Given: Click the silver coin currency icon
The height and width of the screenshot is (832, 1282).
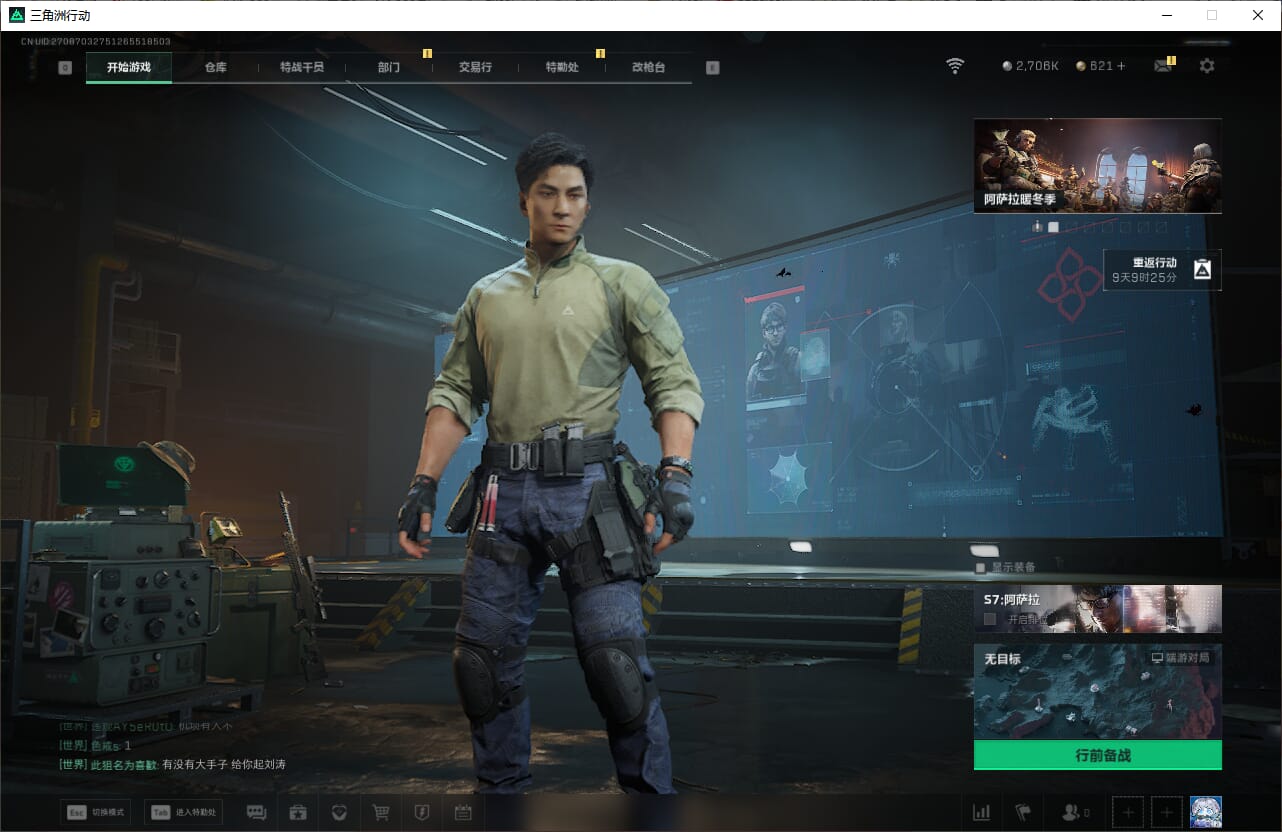Looking at the screenshot, I should tap(1007, 66).
